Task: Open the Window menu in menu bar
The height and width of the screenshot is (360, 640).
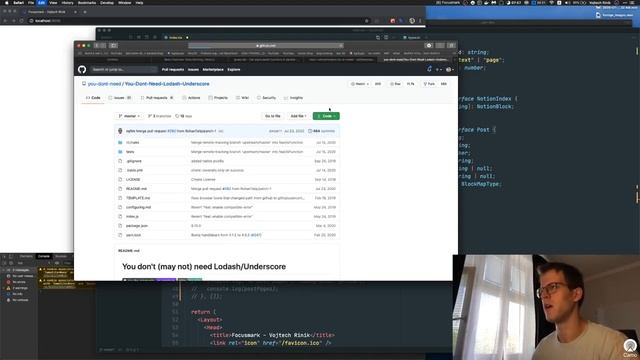Action: [x=124, y=2]
